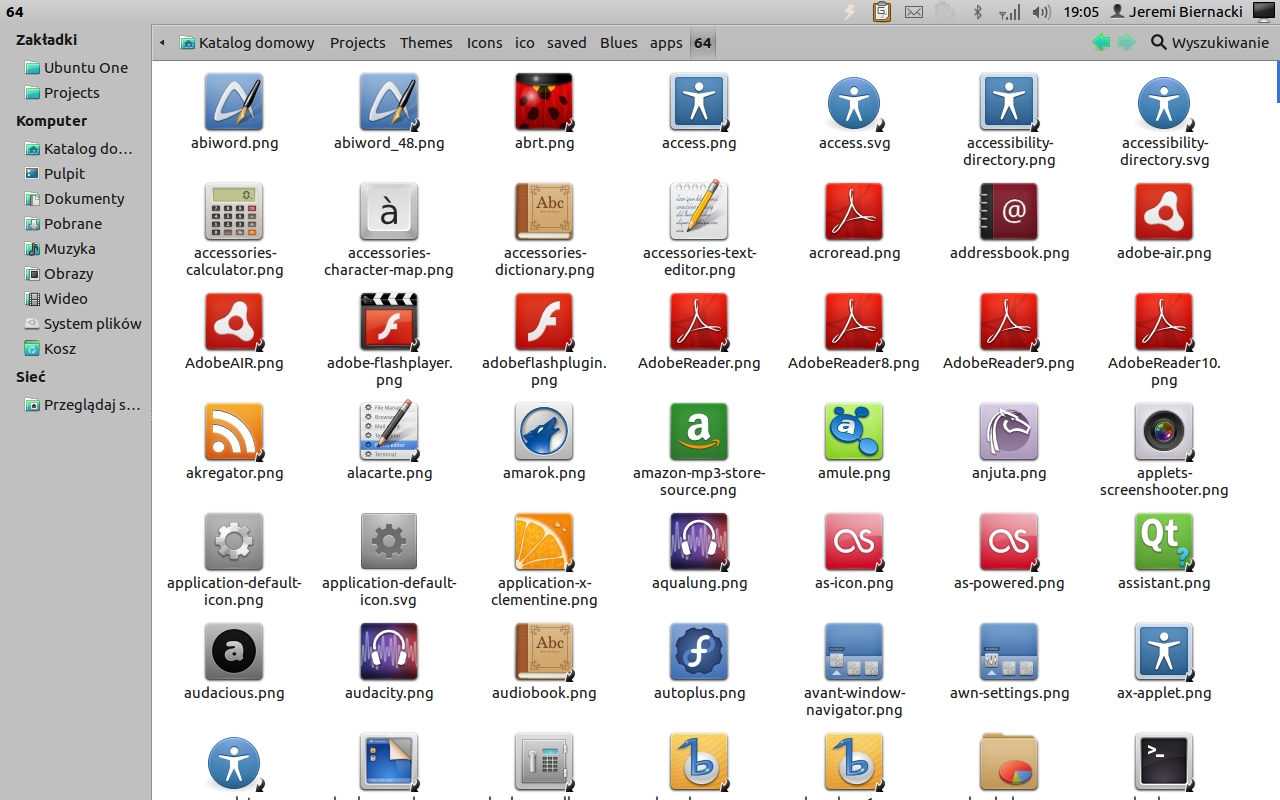
Task: Click the green back arrow
Action: click(1101, 42)
